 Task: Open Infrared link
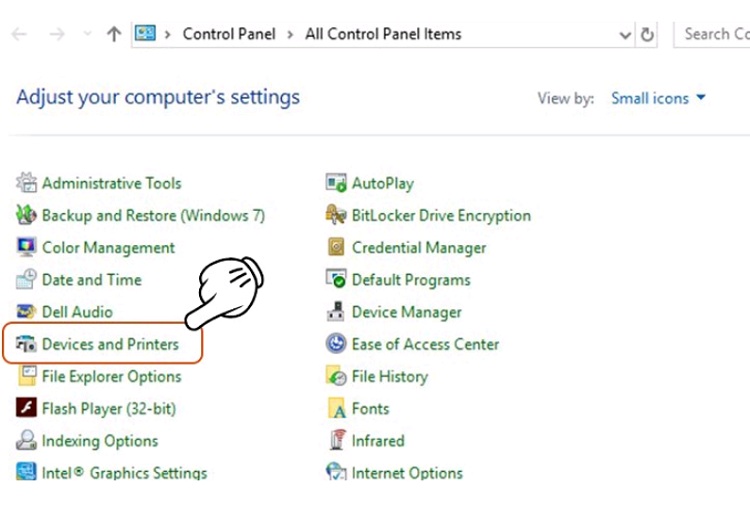click(378, 441)
